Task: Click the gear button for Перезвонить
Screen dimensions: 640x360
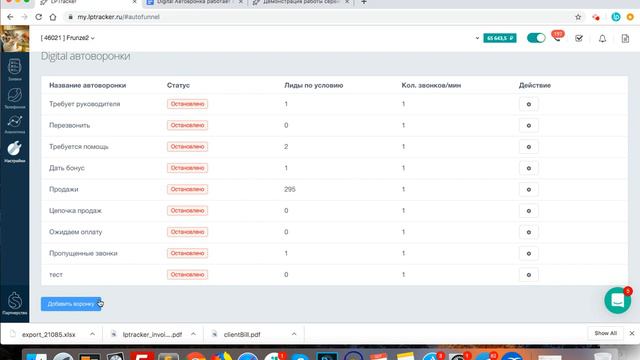Action: pyautogui.click(x=529, y=125)
